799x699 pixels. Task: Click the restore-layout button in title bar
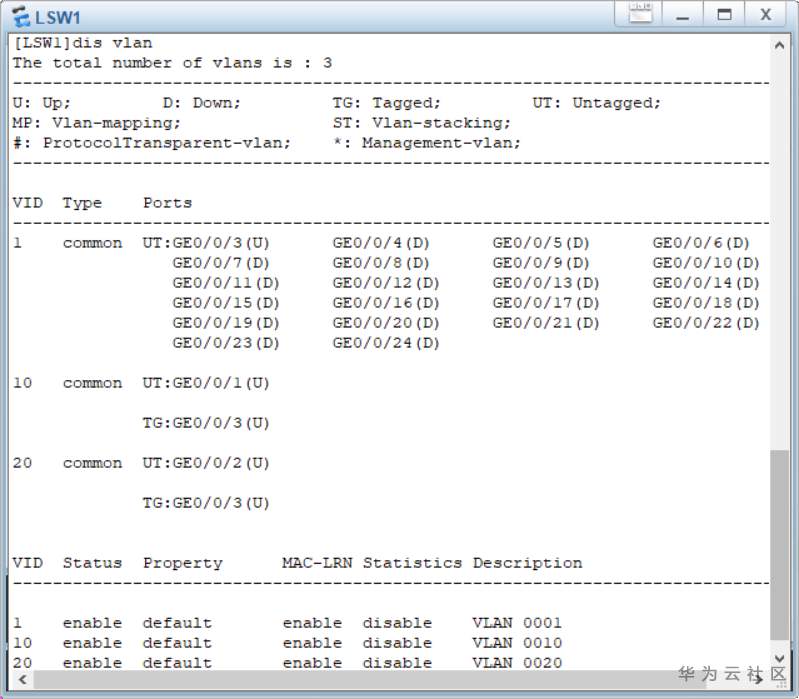pos(640,13)
